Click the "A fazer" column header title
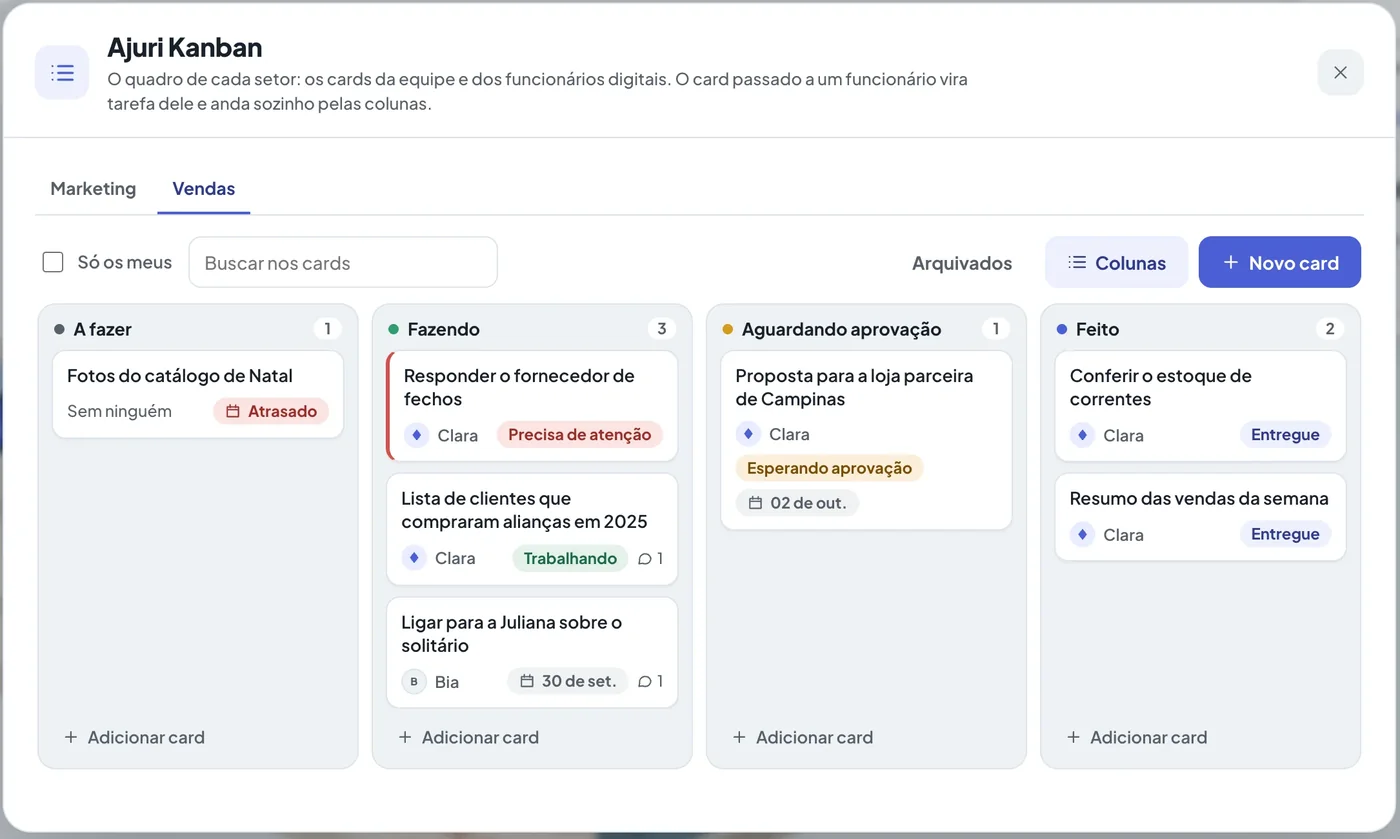 (x=103, y=329)
